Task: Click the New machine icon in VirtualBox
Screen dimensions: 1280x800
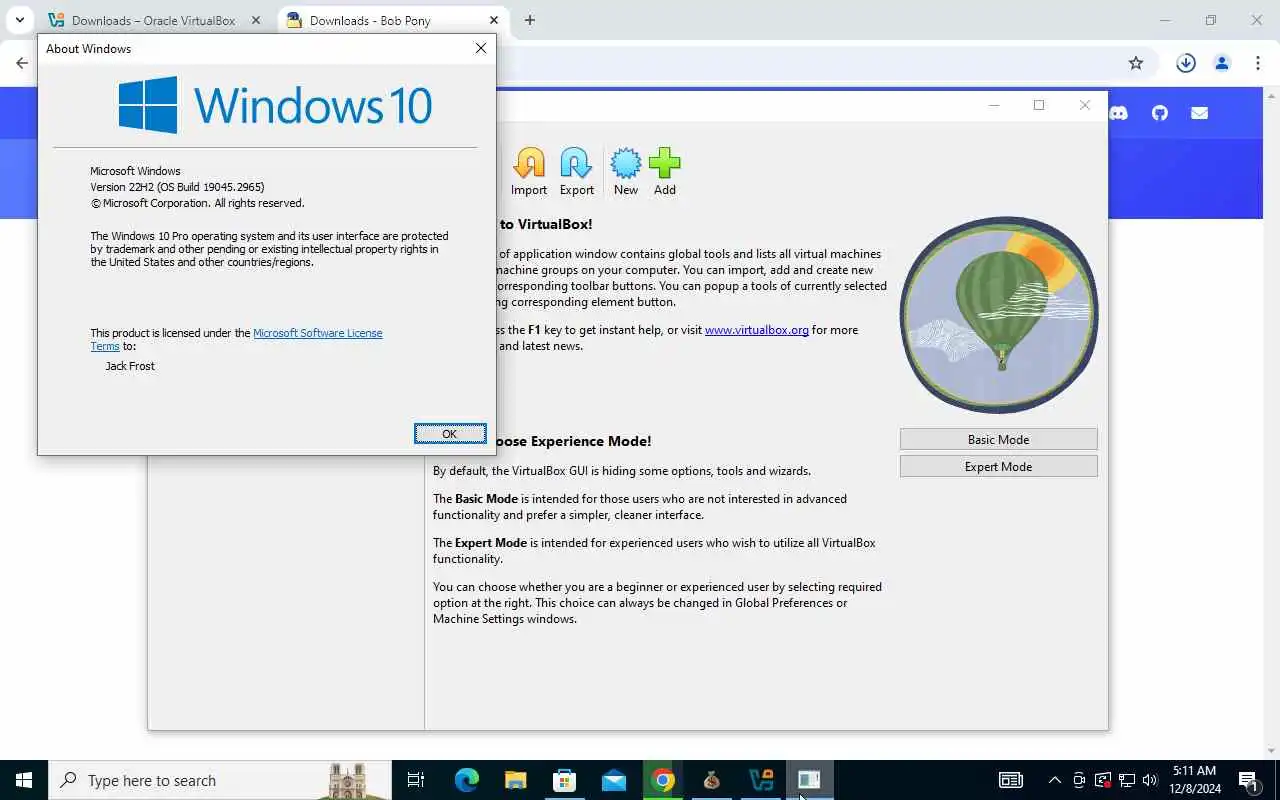Action: coord(626,171)
